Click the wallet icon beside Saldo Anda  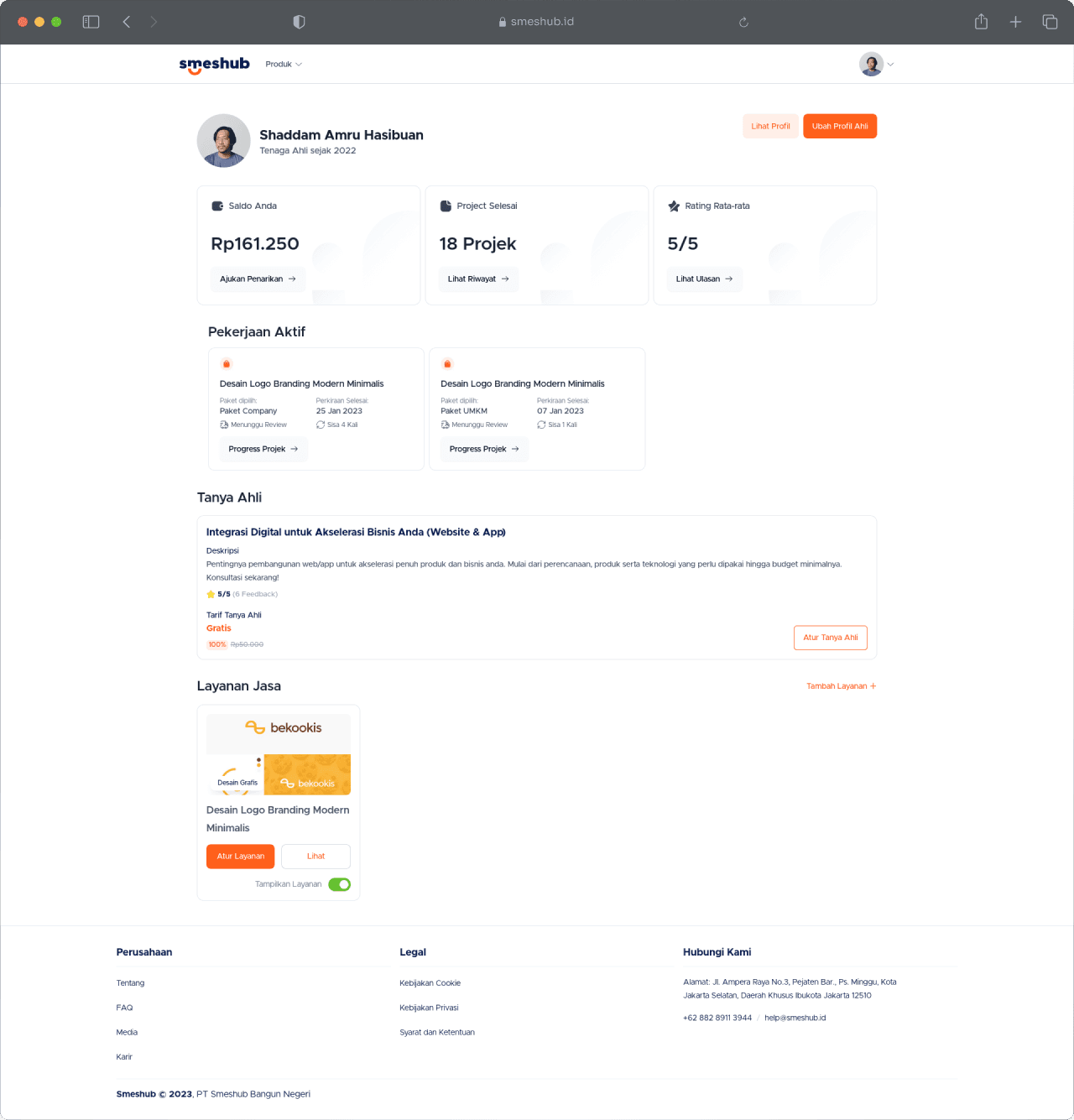[x=218, y=206]
